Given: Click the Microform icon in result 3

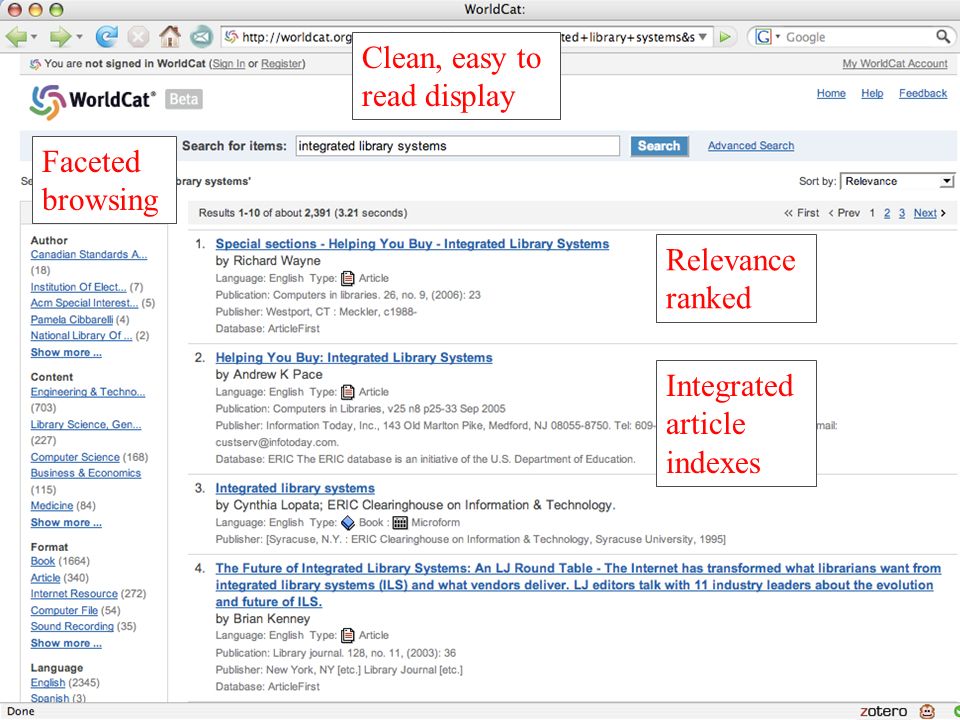Looking at the screenshot, I should (x=400, y=523).
